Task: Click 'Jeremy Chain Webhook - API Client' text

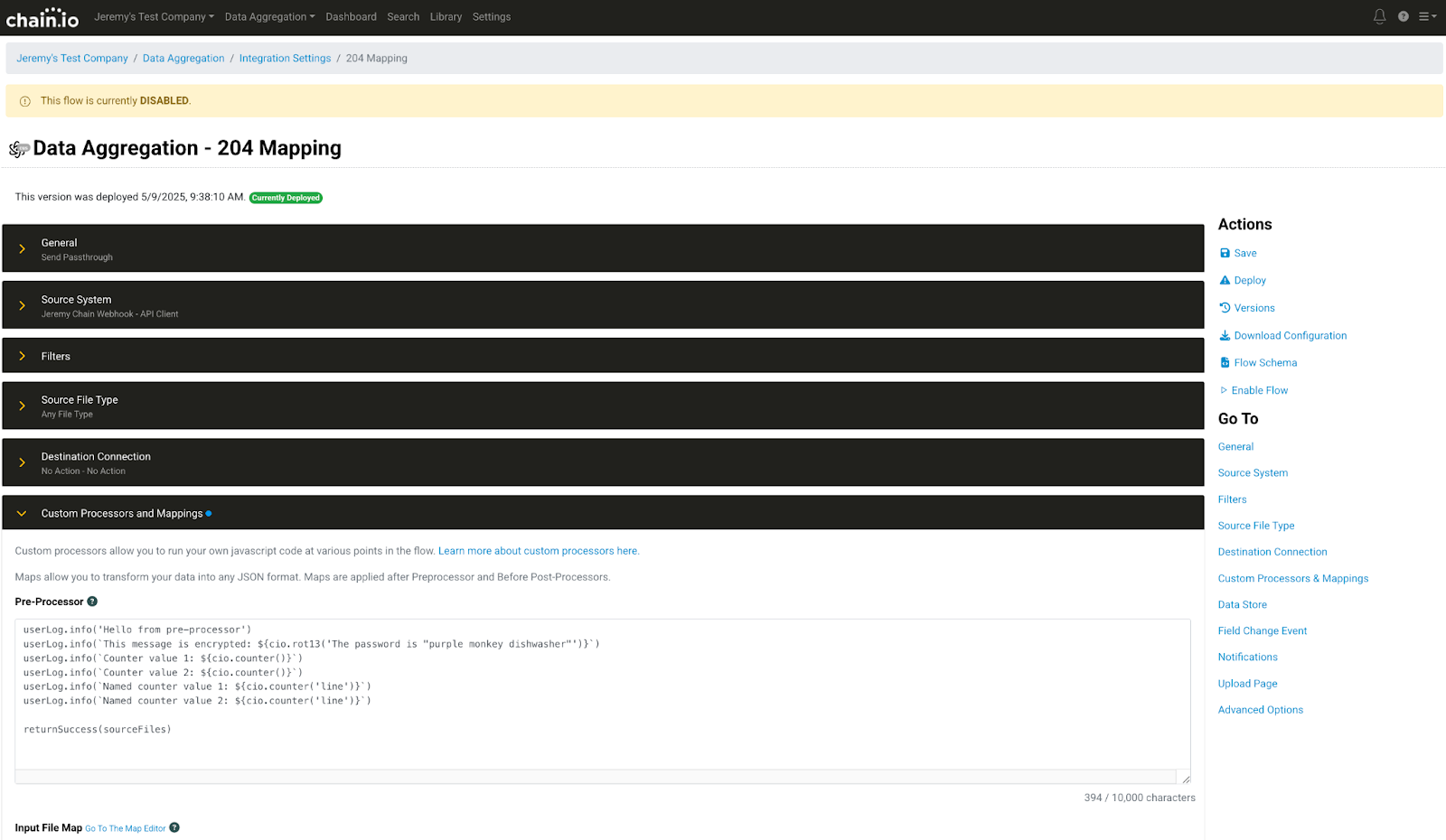Action: [x=109, y=314]
